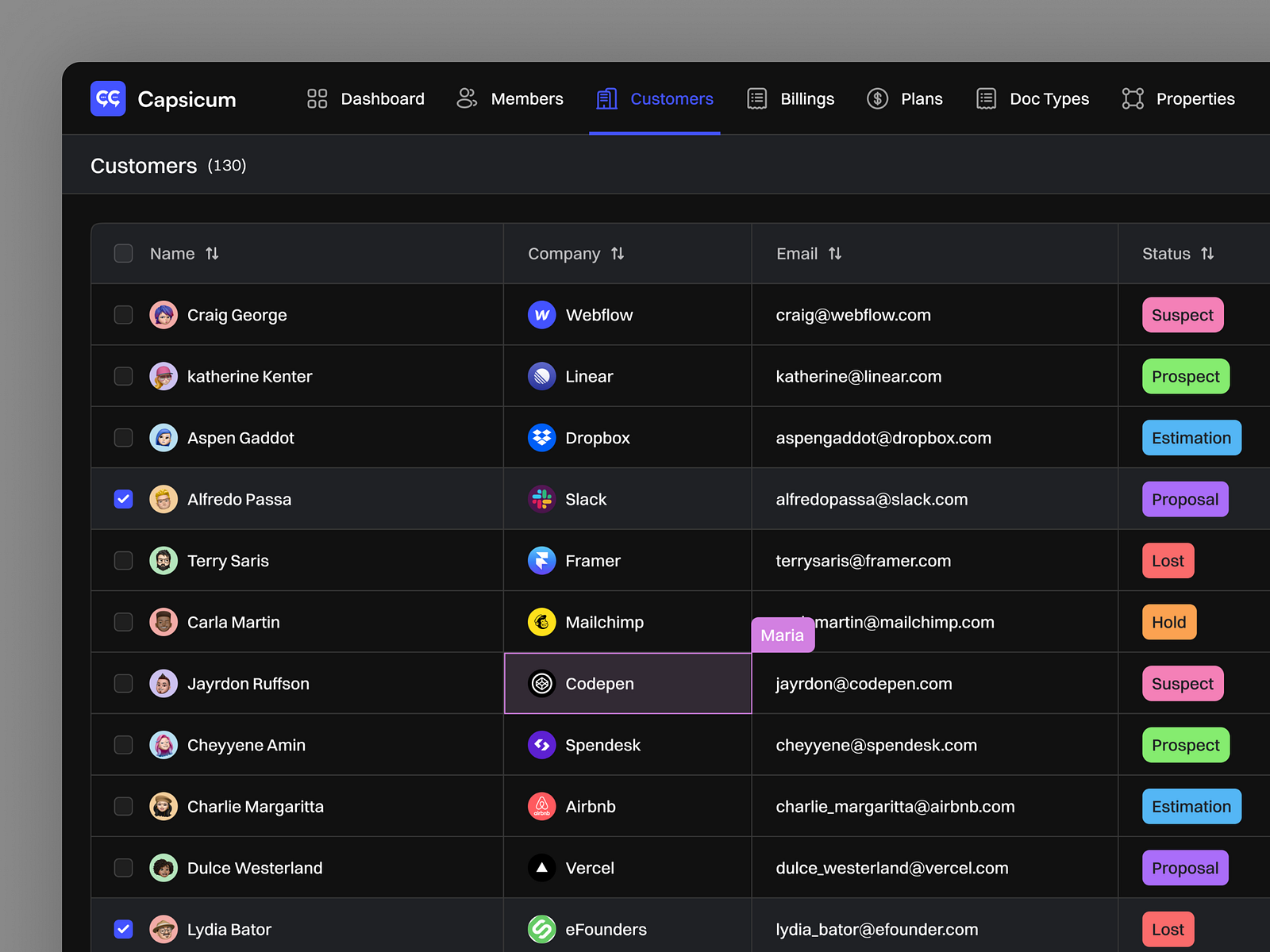Click Prospect status badge for katherine Kenter
This screenshot has width=1270, height=952.
1186,376
